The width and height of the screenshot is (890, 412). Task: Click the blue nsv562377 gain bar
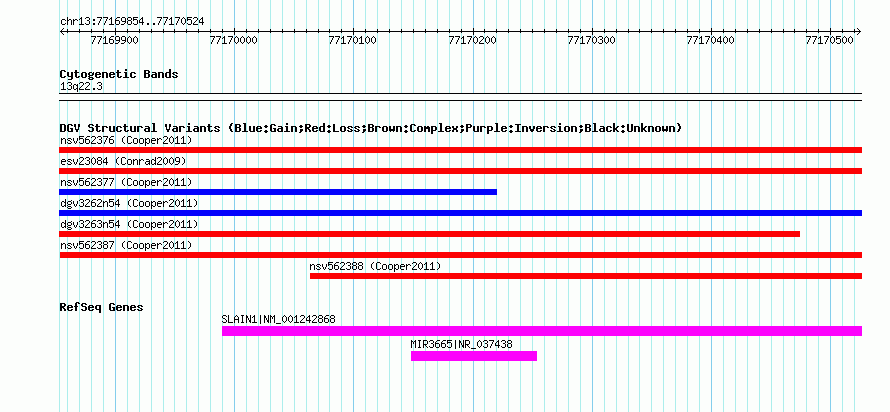coord(278,192)
